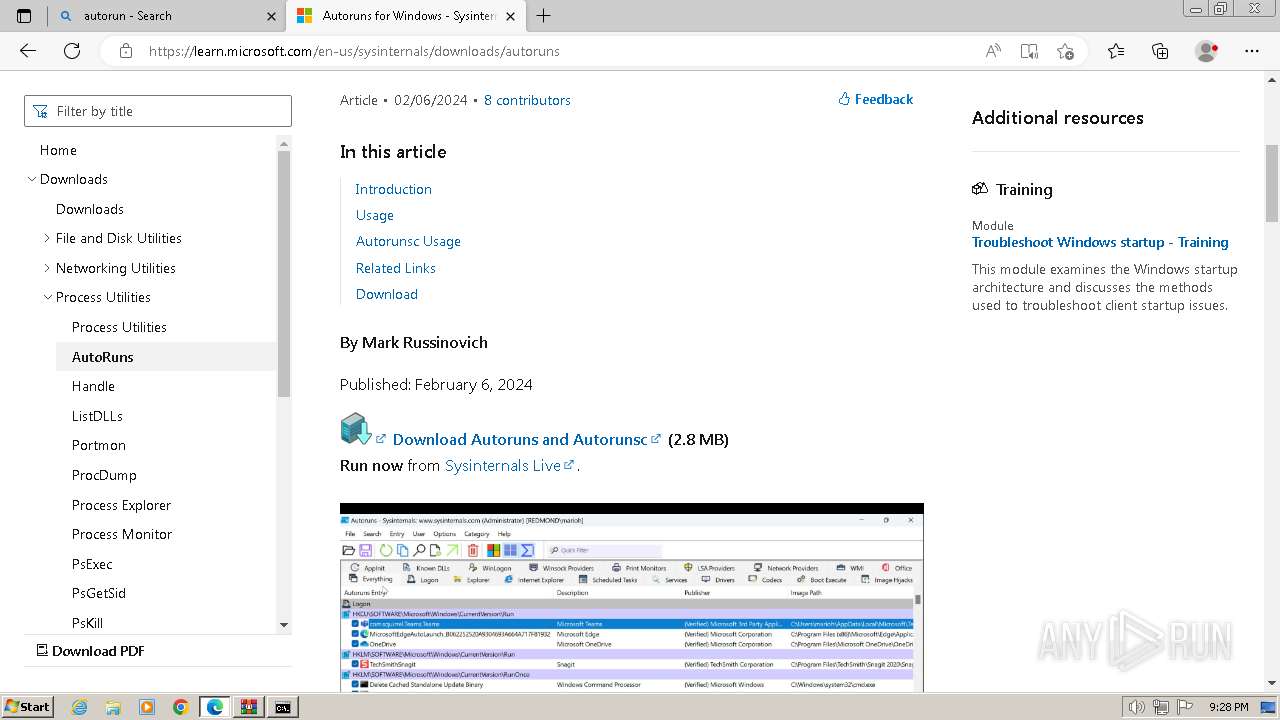Go back to previous page
Screen dimensions: 1280x720
(x=28, y=51)
